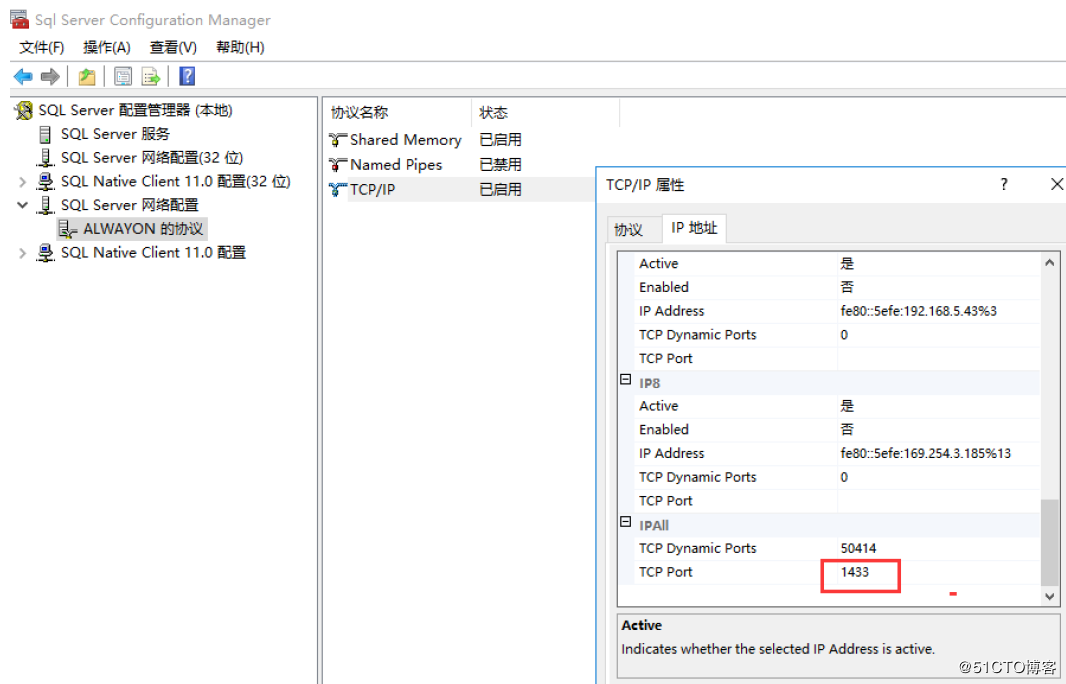
Task: Select the Shared Memory protocol row
Action: 406,140
